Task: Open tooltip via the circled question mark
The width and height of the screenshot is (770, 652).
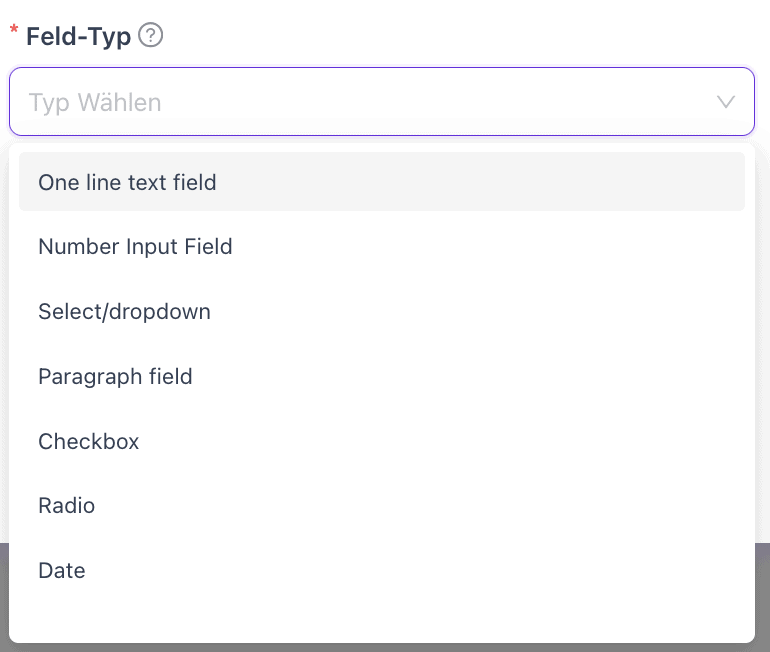Action: click(x=151, y=36)
